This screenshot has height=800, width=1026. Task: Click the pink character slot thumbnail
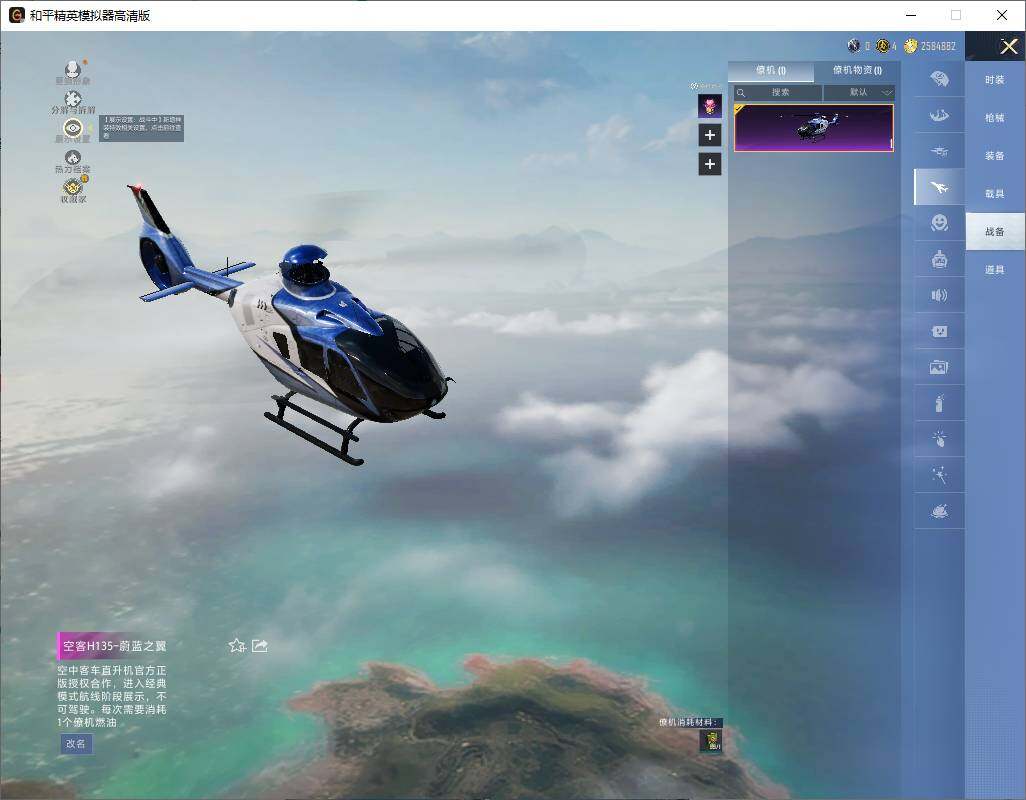(x=710, y=106)
